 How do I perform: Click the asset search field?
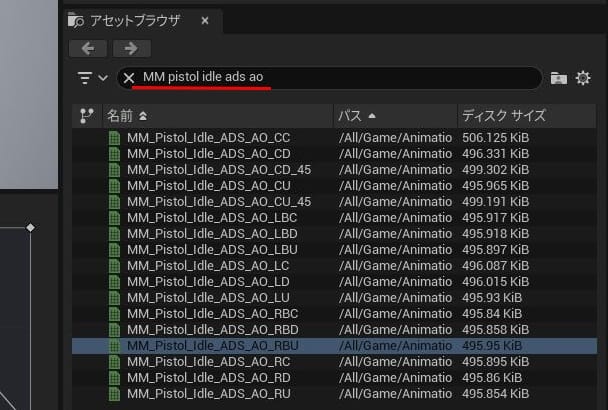[x=330, y=78]
